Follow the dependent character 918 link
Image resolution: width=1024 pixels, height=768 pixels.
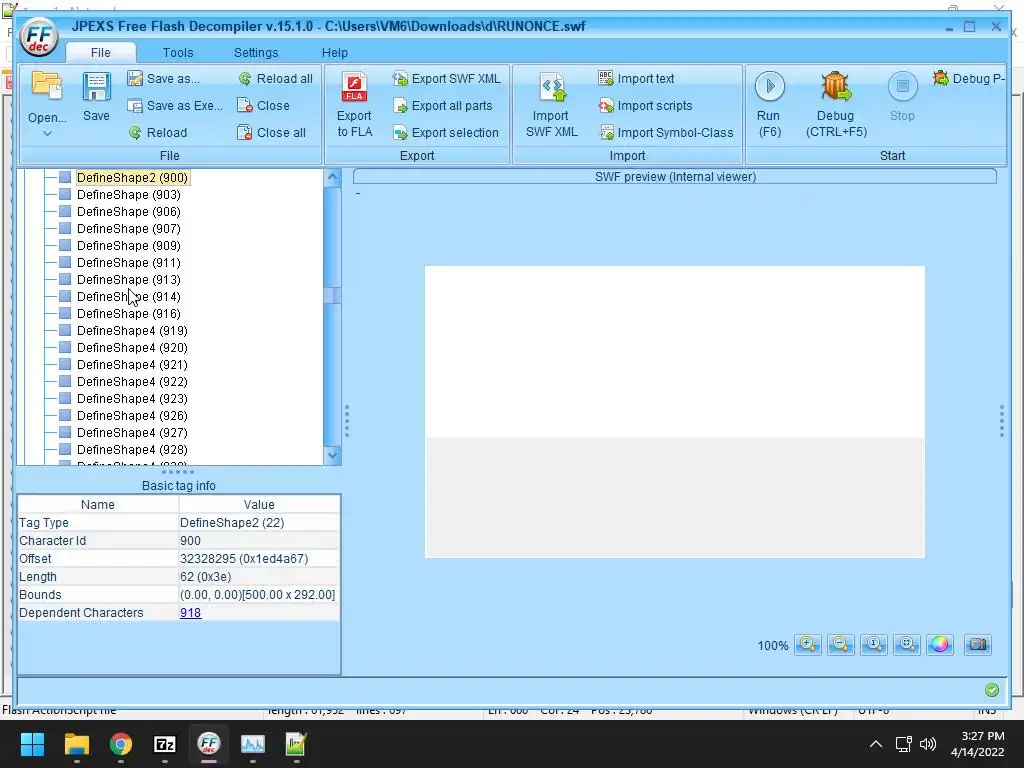(190, 613)
